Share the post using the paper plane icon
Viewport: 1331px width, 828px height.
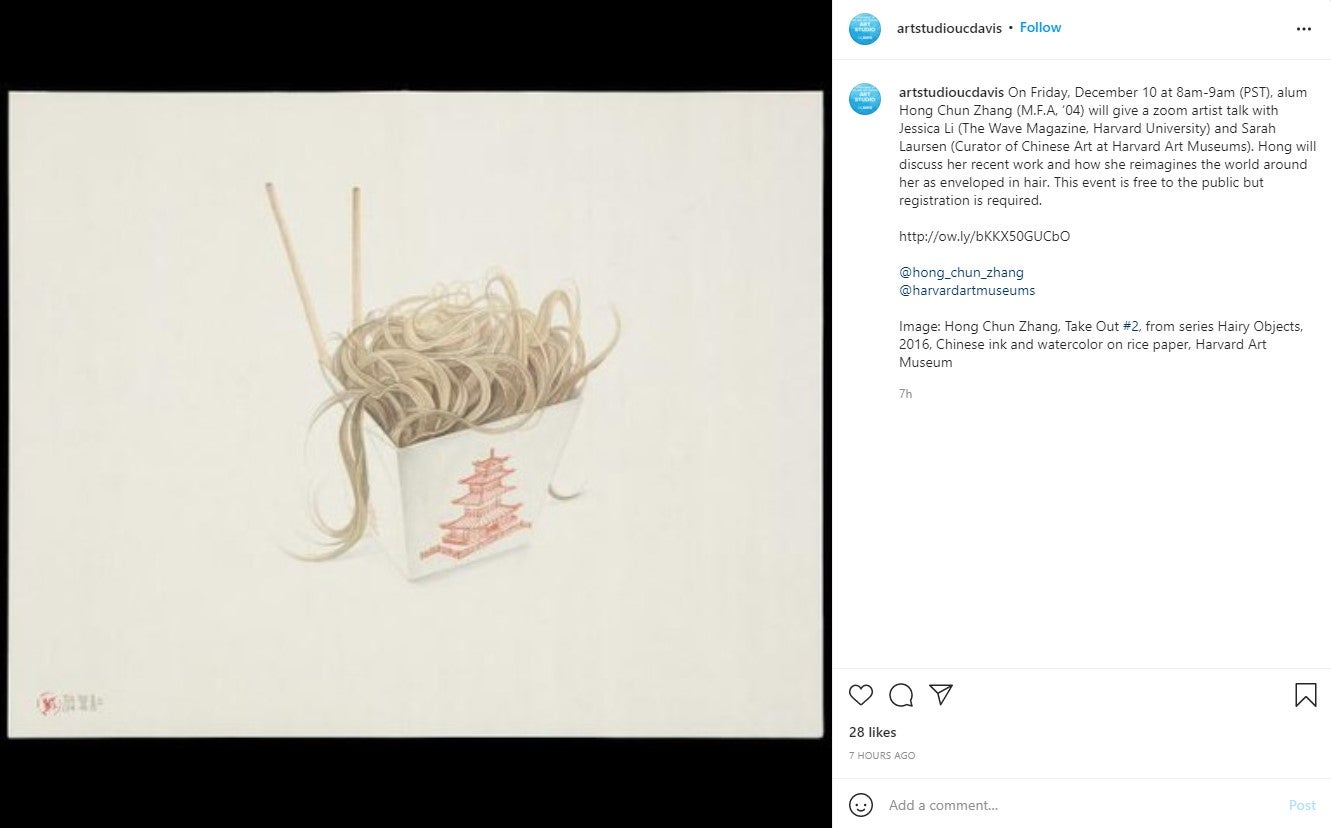tap(941, 695)
